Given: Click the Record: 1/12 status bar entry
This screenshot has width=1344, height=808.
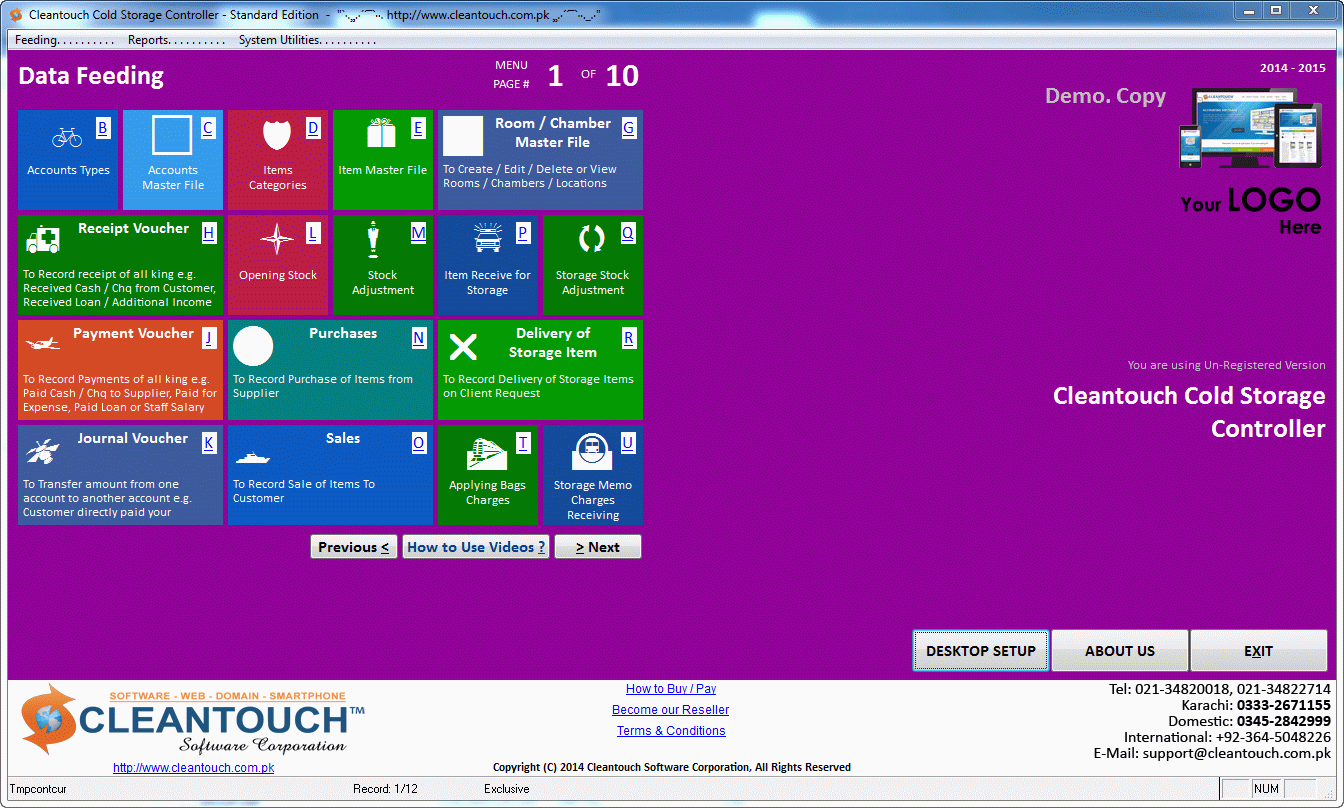Looking at the screenshot, I should (x=385, y=789).
